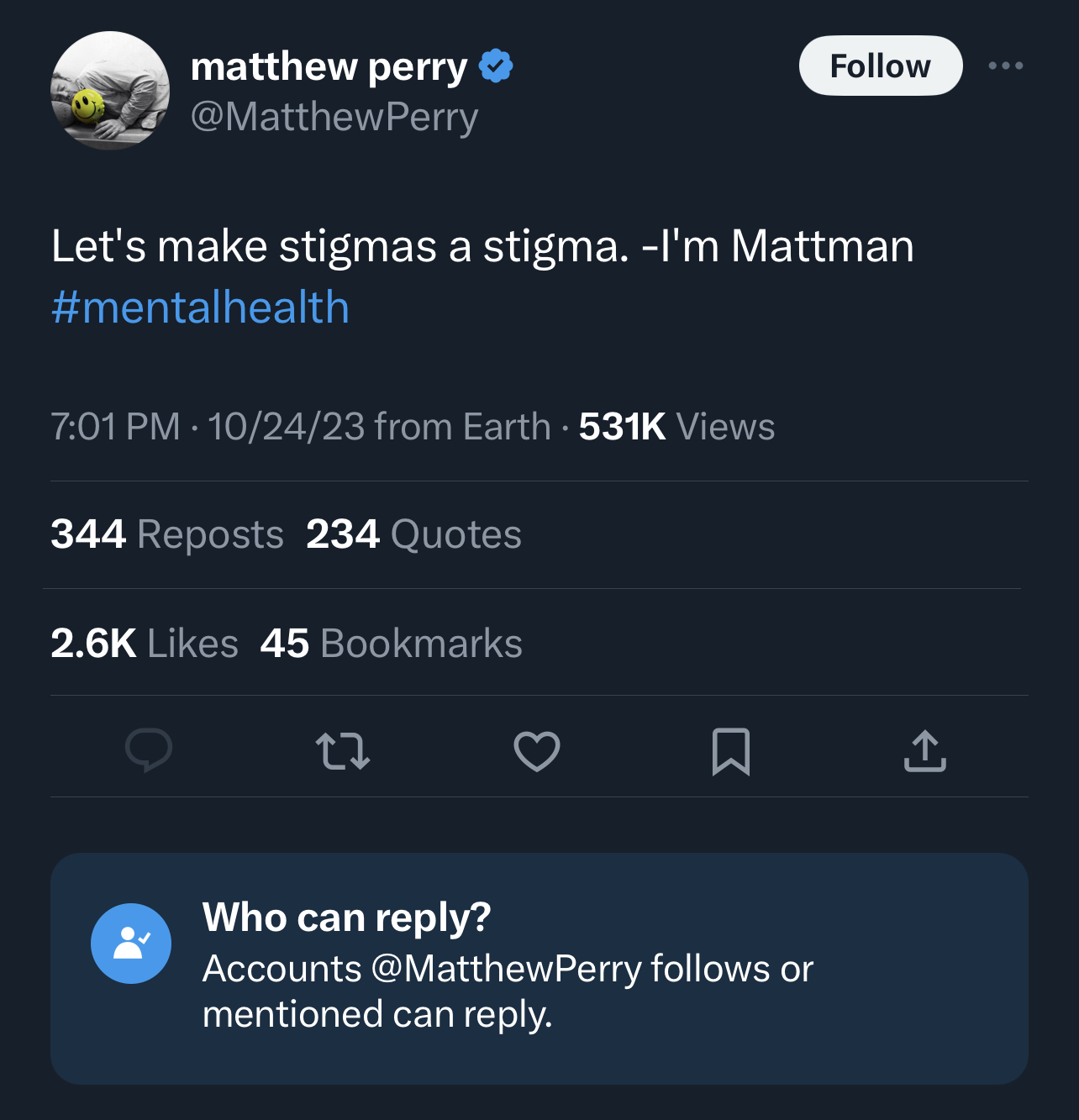Open the #mentalhealth hashtag link
The height and width of the screenshot is (1120, 1079).
click(200, 307)
